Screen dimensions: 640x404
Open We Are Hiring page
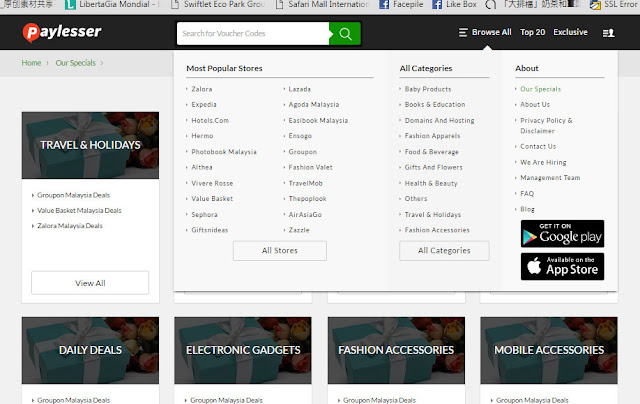[543, 162]
